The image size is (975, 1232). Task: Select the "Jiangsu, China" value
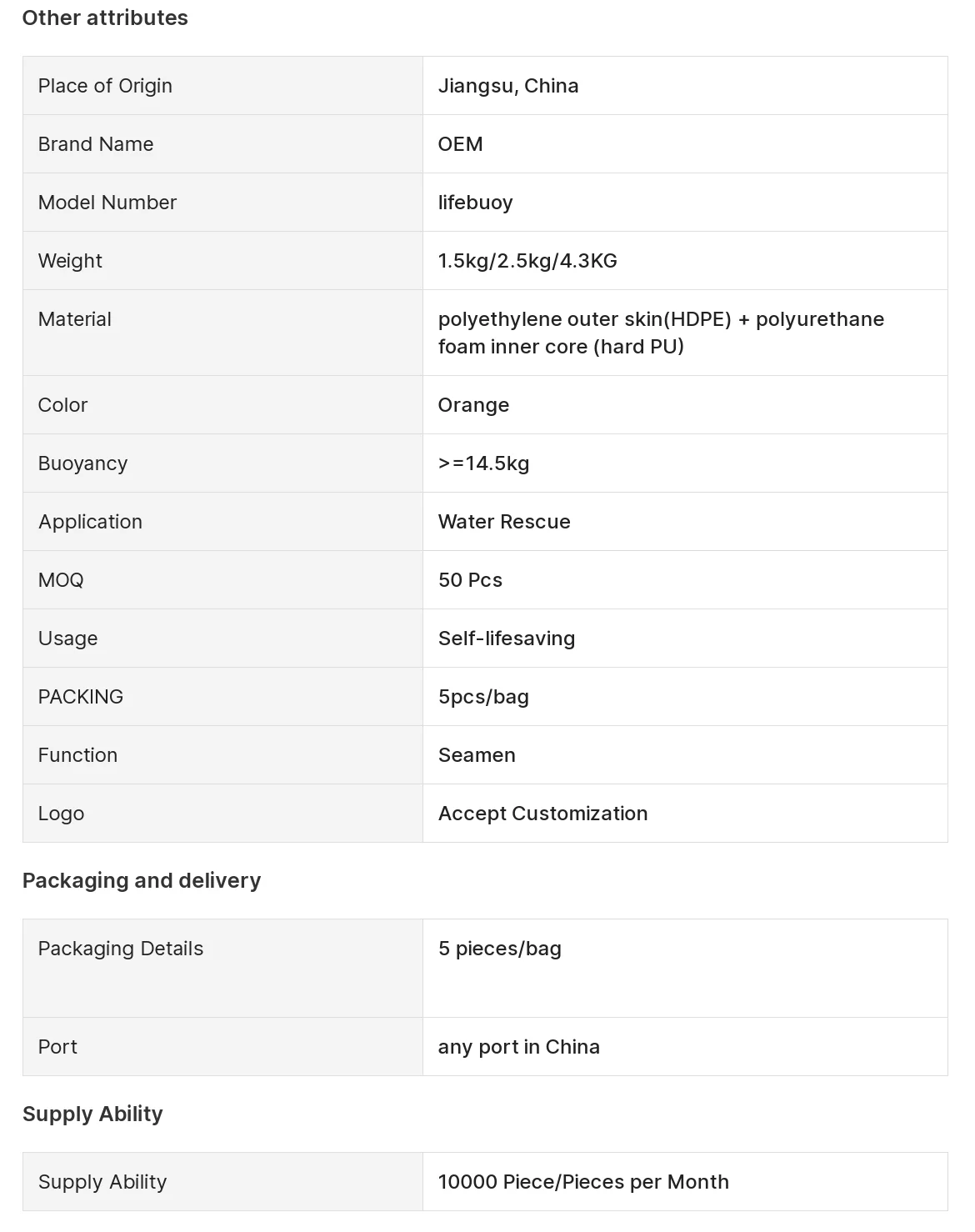[508, 86]
